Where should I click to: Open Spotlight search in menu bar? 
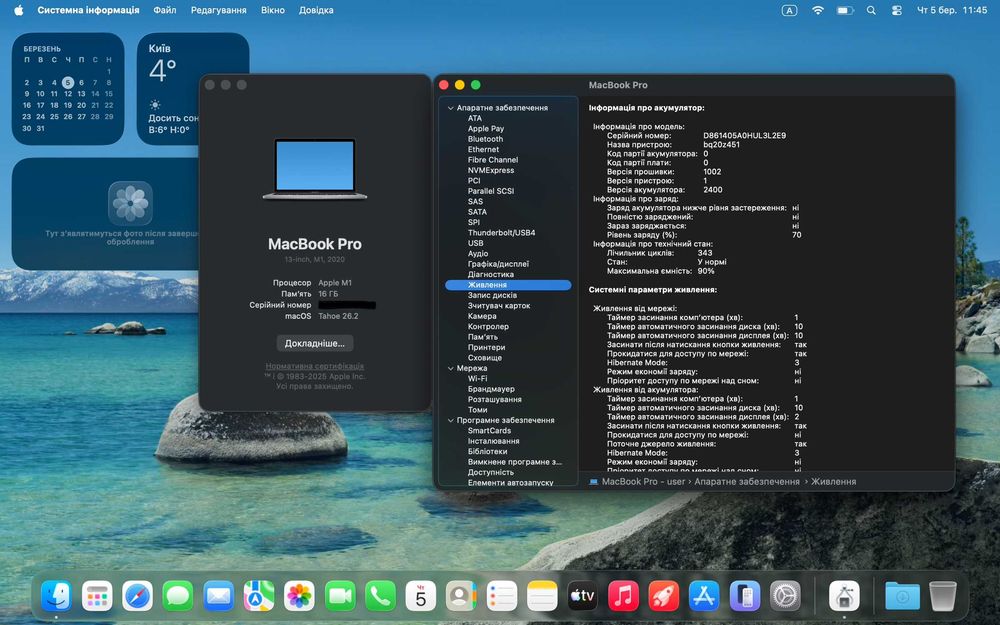[871, 10]
